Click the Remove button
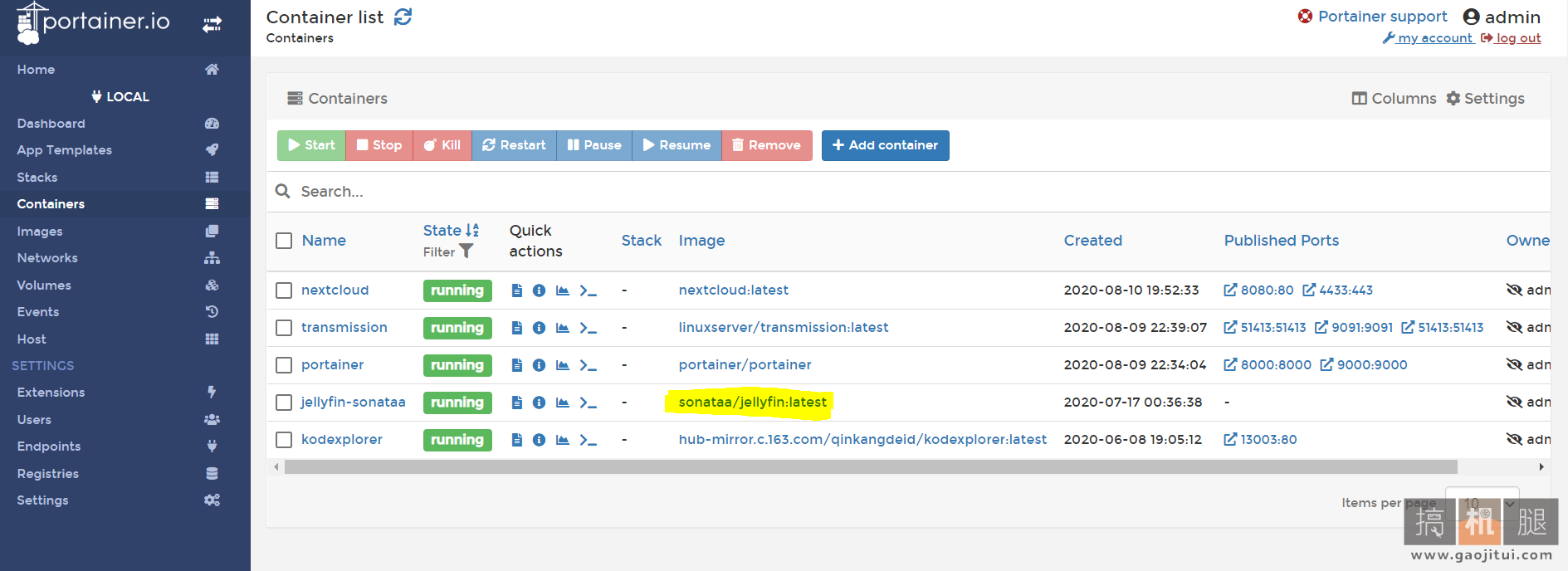The image size is (1568, 571). (x=767, y=145)
